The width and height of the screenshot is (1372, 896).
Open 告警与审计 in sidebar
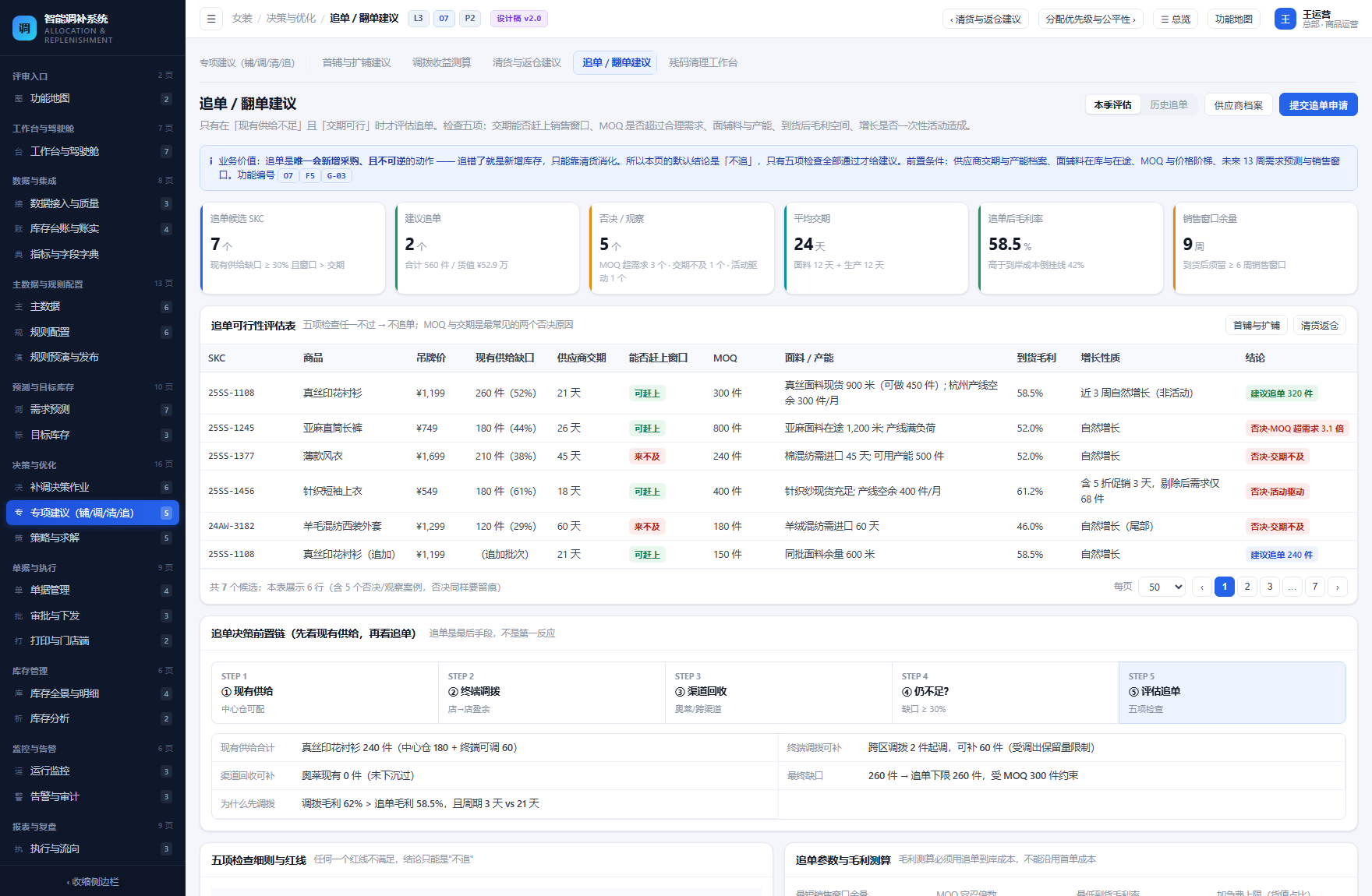(x=93, y=797)
